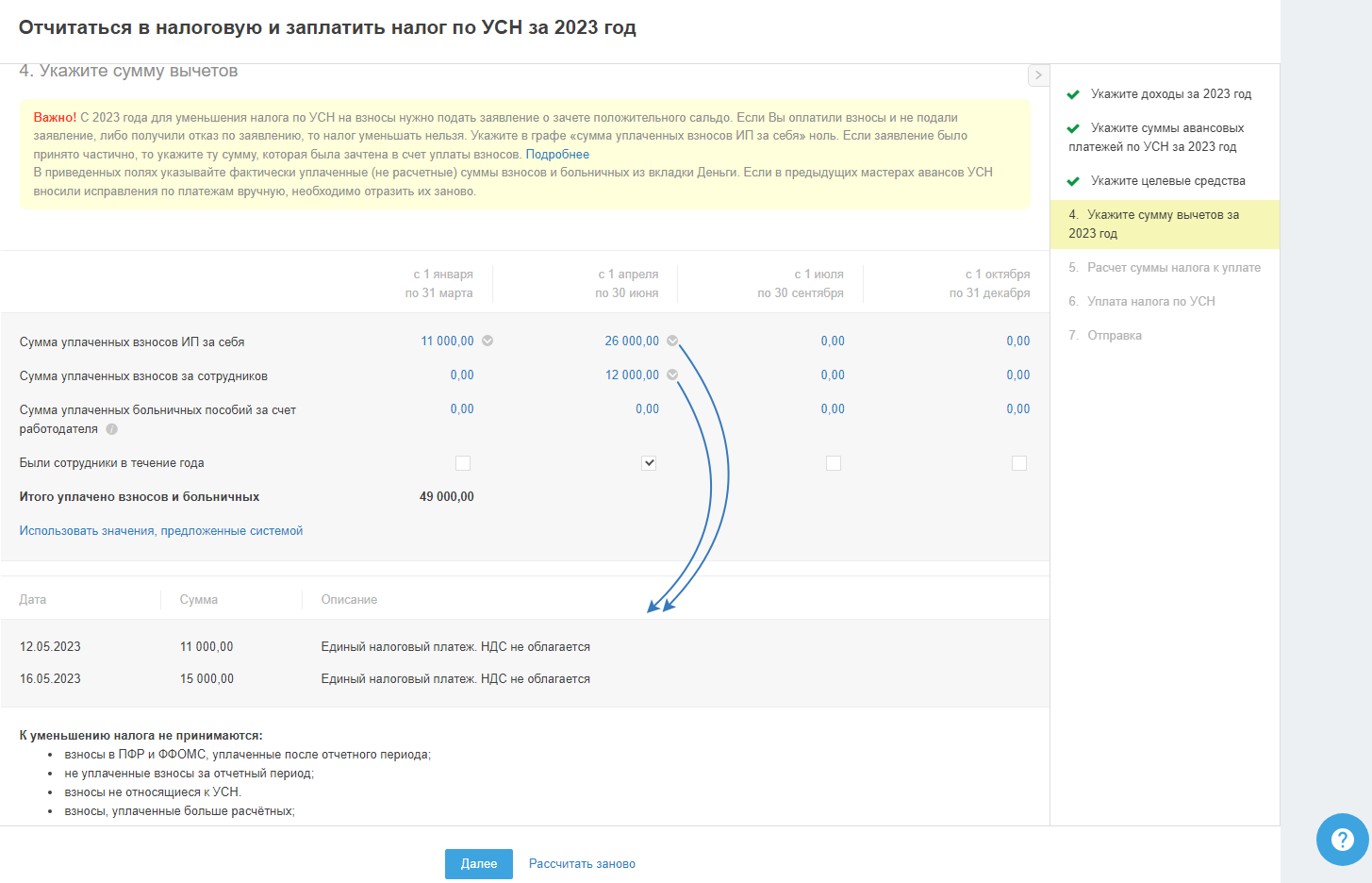Screen dimensions: 1372x883
Task: Click the 'Рассчитать заново' link
Action: [582, 864]
